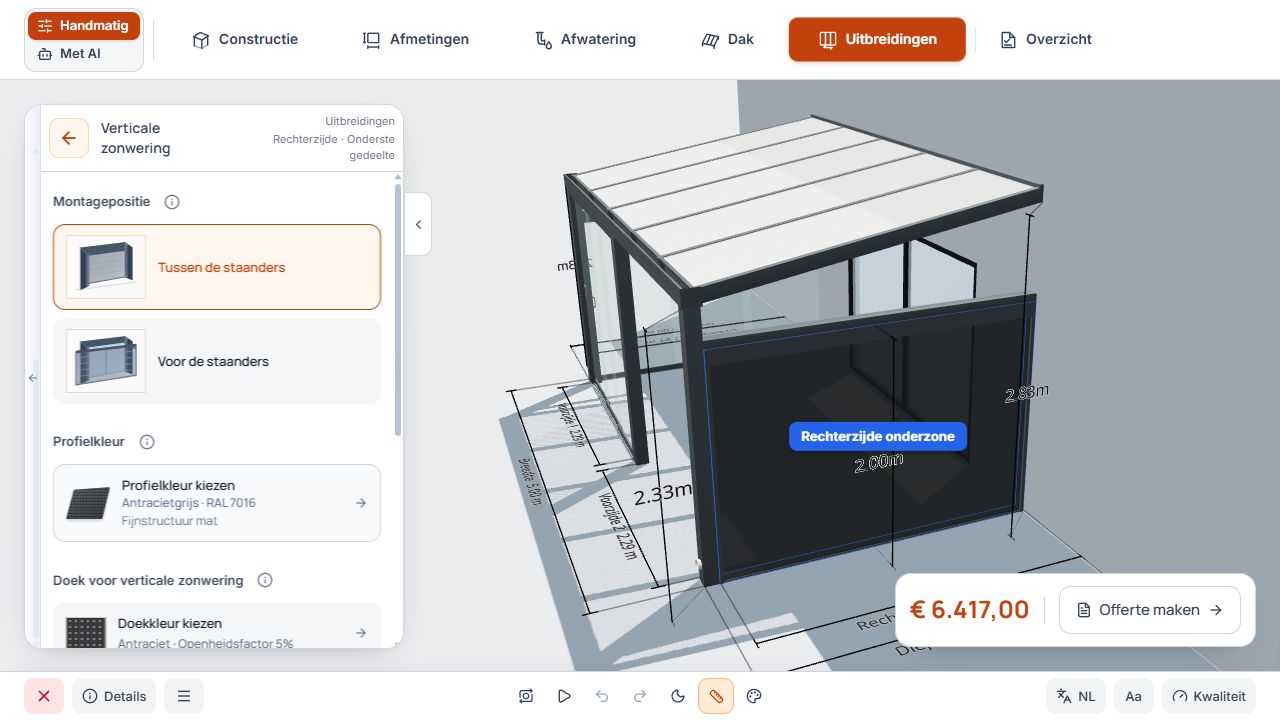Screen dimensions: 1280x720
Task: Open the Uitbreidingen tab
Action: point(877,40)
